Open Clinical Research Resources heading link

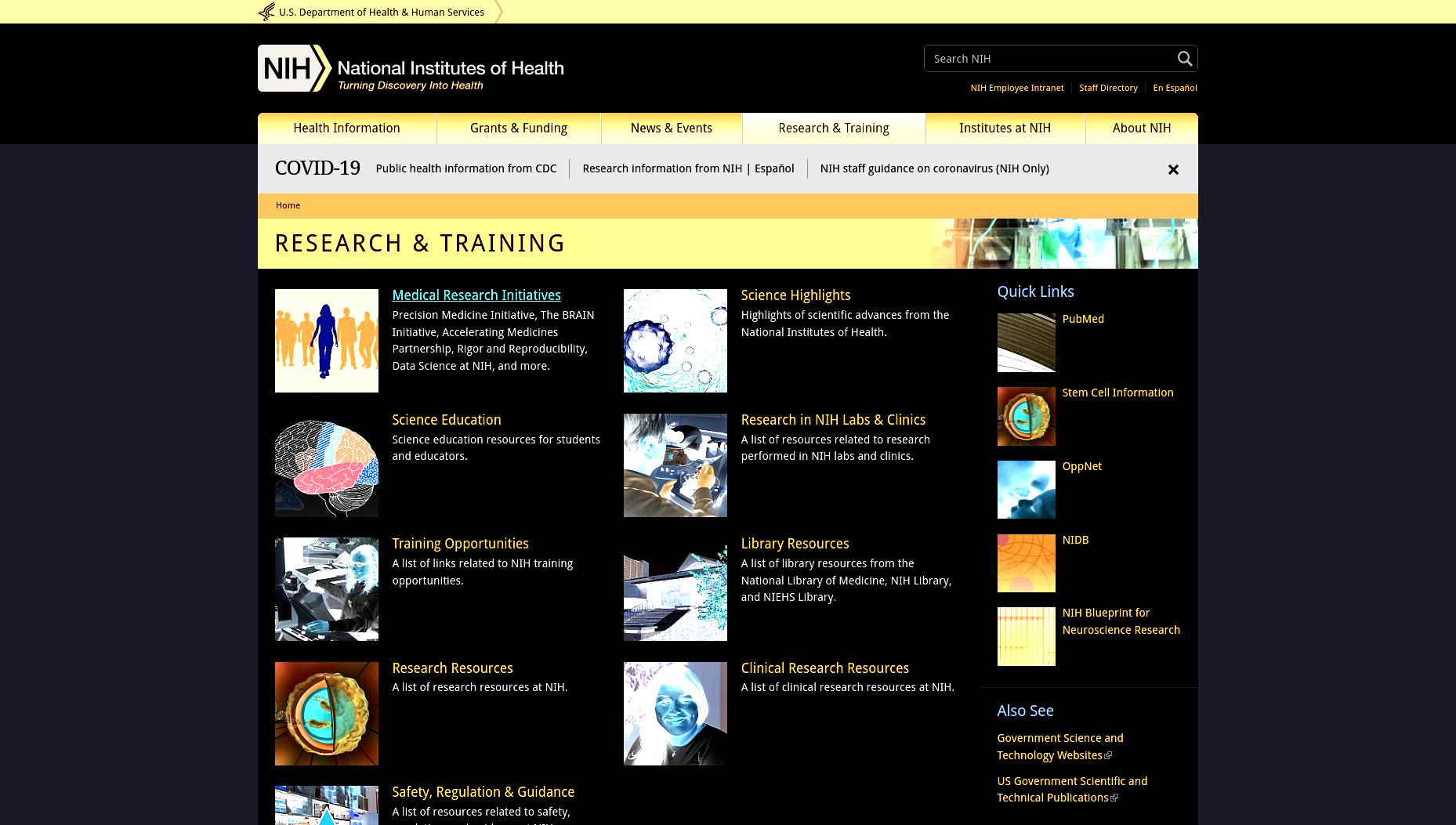click(824, 668)
